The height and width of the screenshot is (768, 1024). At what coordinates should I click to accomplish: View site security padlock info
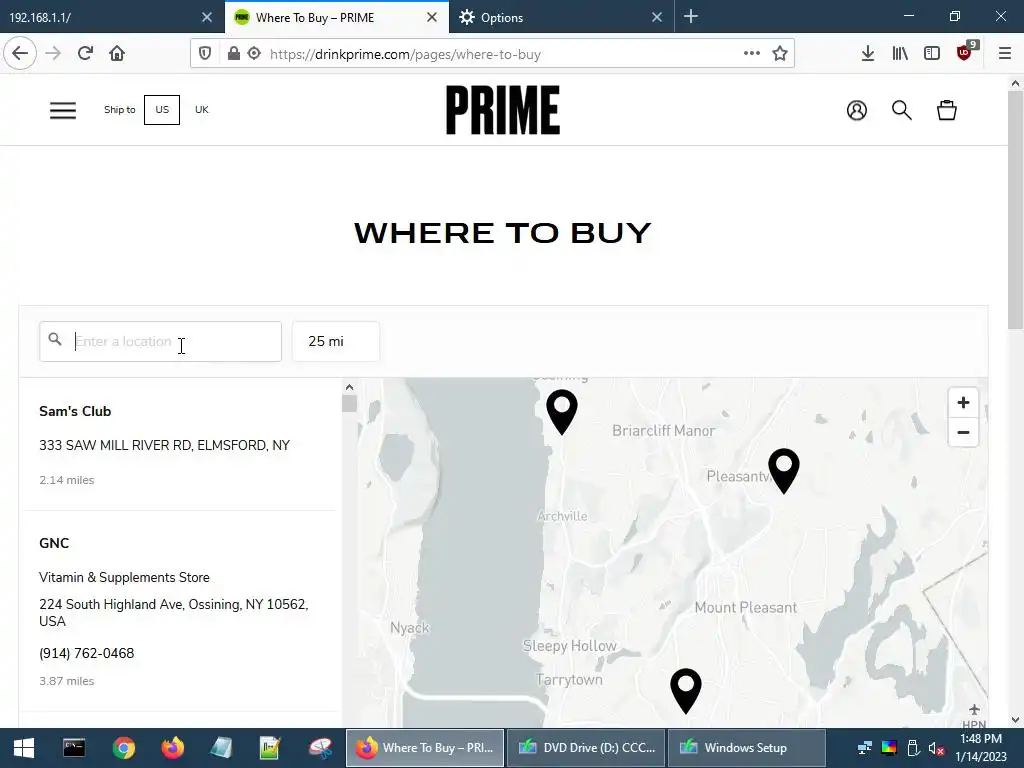point(233,54)
